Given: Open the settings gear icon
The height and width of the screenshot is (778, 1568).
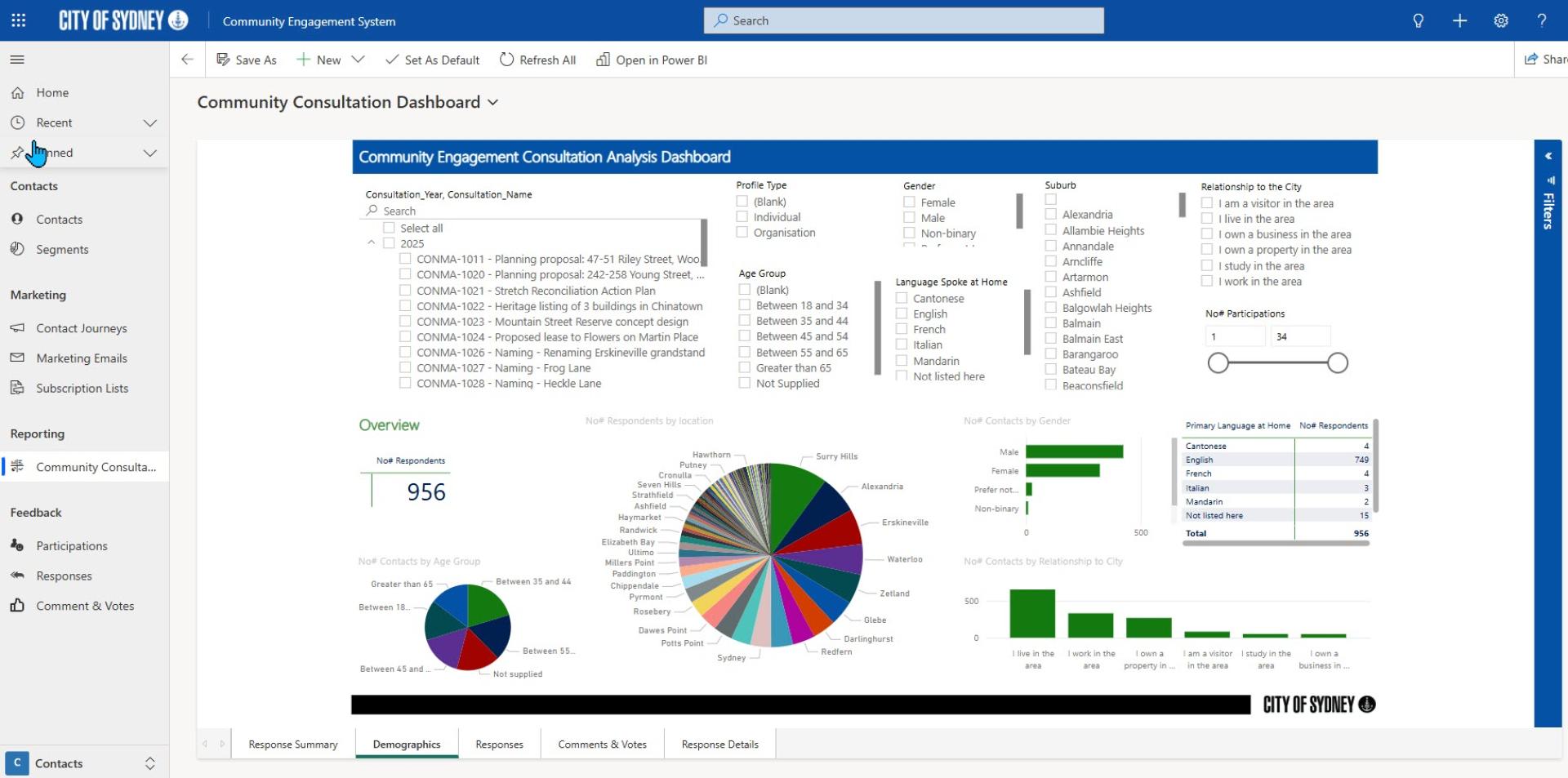Looking at the screenshot, I should click(x=1501, y=20).
